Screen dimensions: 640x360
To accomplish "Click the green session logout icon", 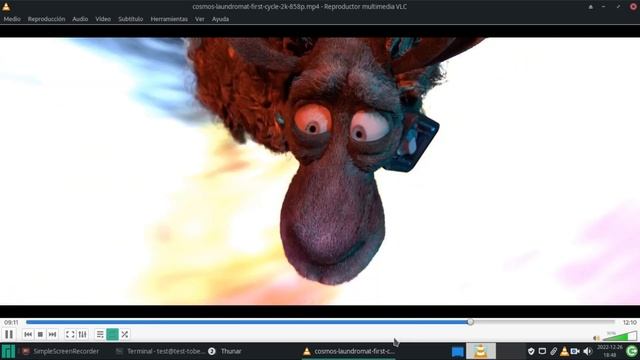I will tap(632, 351).
